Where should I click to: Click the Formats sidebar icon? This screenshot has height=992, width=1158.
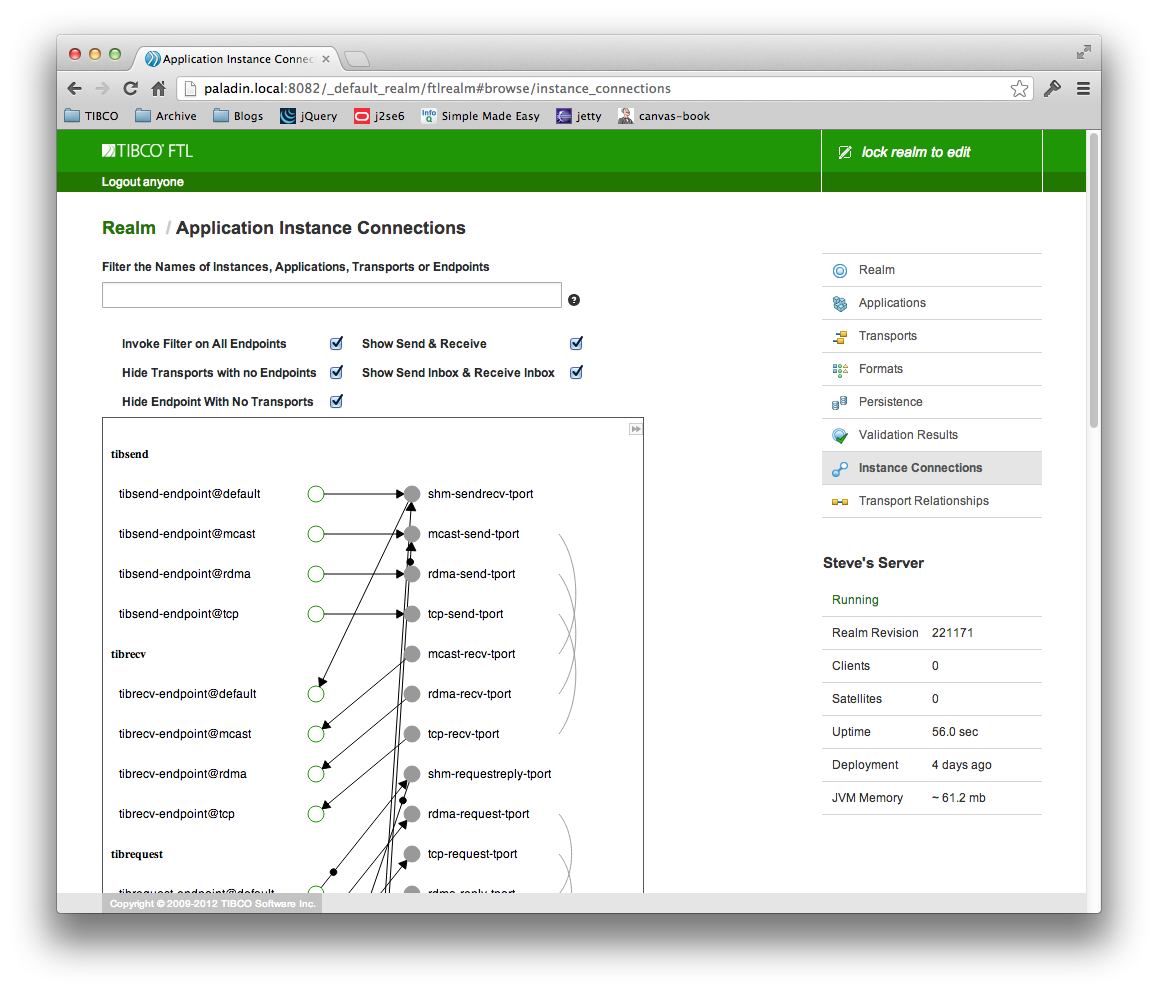pos(840,369)
